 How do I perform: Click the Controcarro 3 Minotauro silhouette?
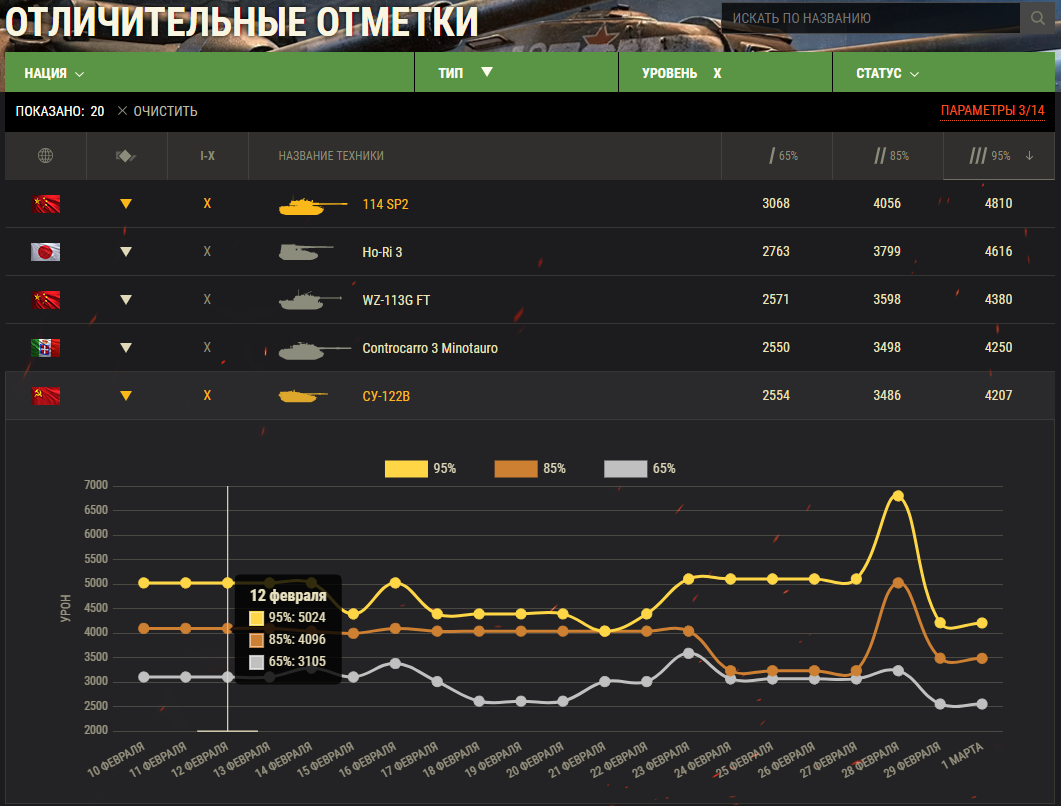[x=315, y=349]
